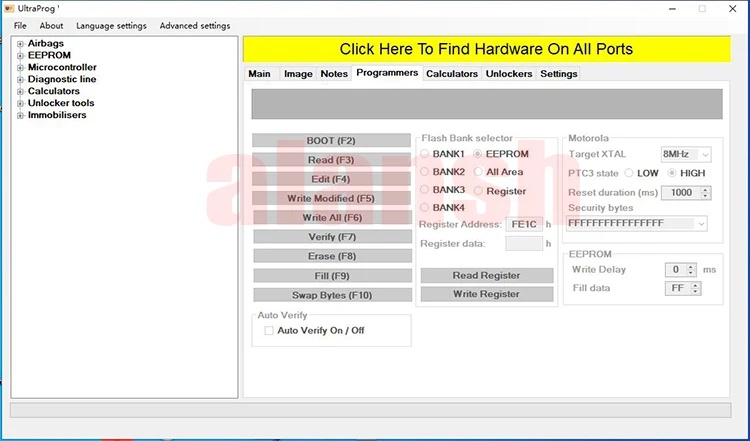Click the Fill (F9) button

[x=332, y=276]
